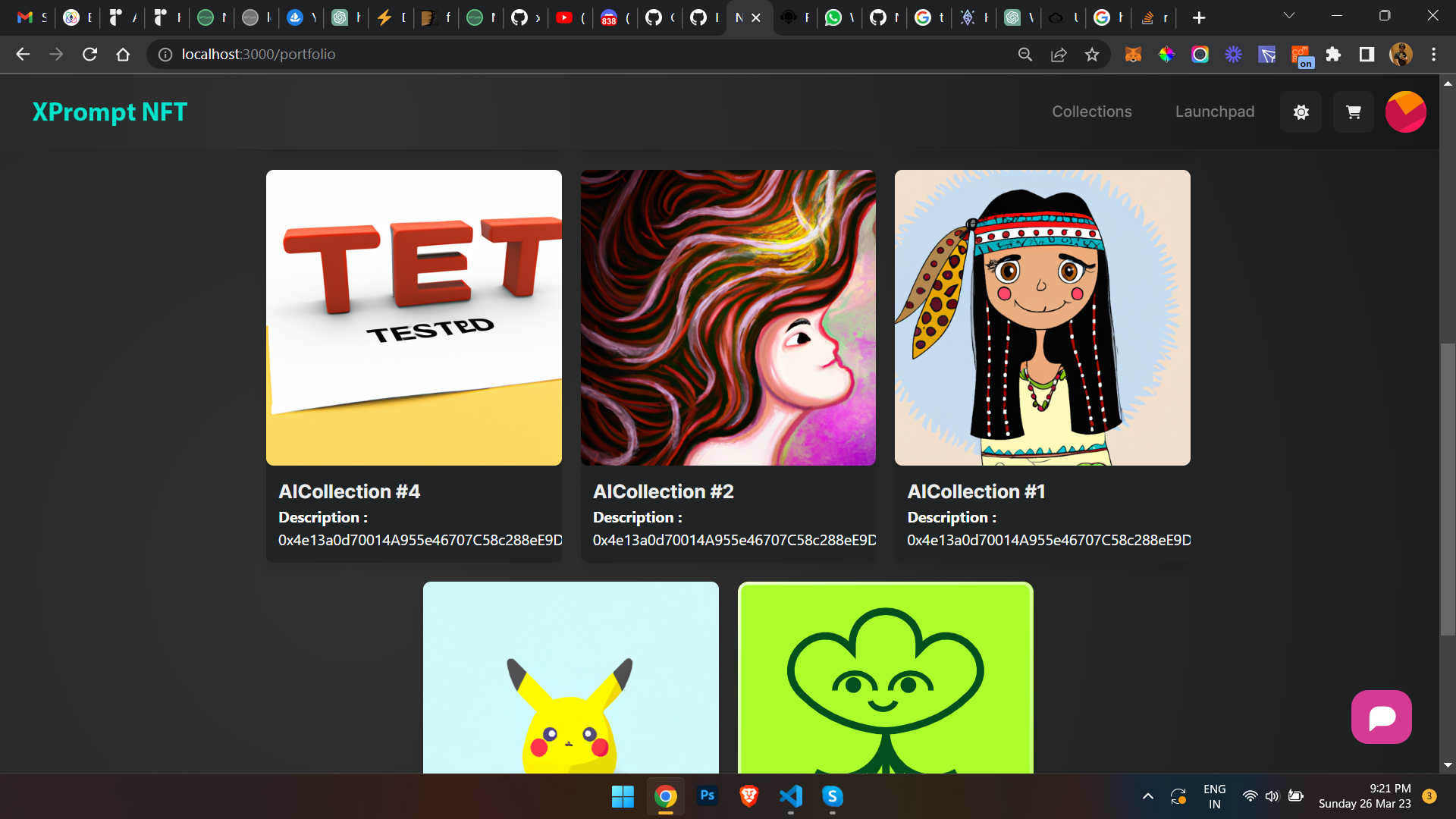Click the share page icon in address bar
The width and height of the screenshot is (1456, 819).
pyautogui.click(x=1059, y=55)
